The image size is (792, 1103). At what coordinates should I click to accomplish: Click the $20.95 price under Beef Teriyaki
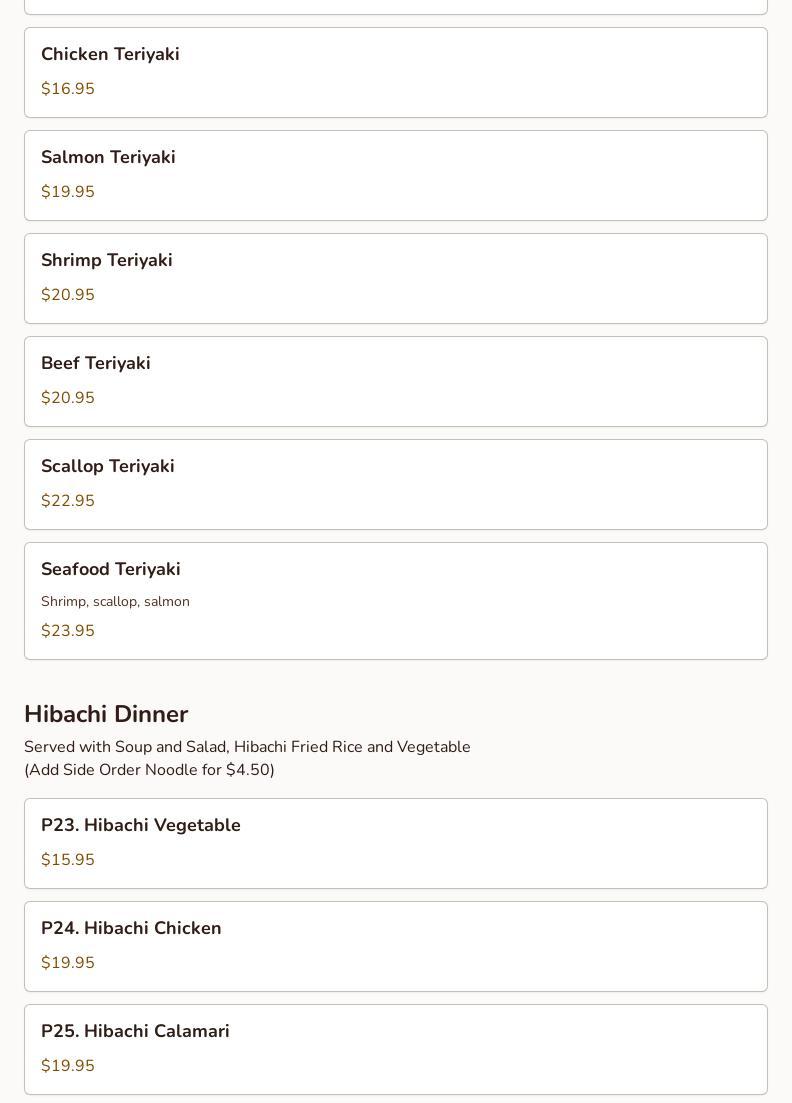click(x=68, y=398)
